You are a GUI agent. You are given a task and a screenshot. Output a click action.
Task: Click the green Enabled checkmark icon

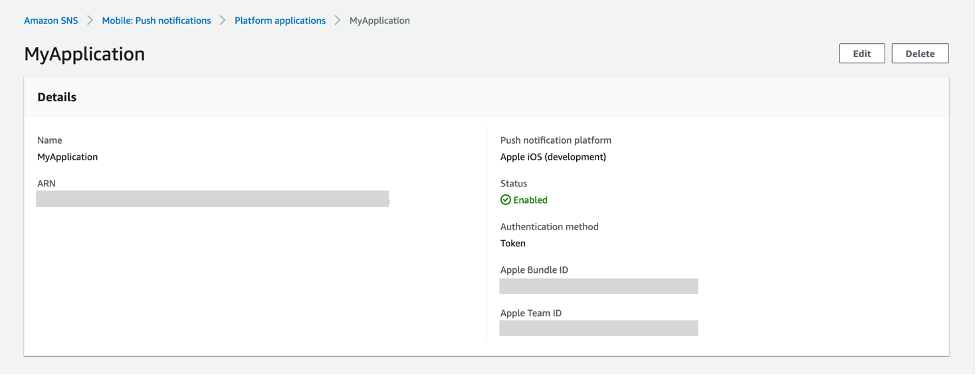coord(505,200)
